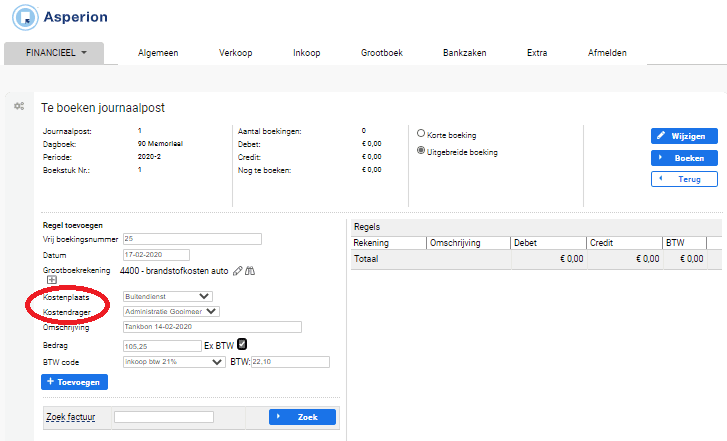The height and width of the screenshot is (441, 727).
Task: Open the BTW code dropdown
Action: 174,362
